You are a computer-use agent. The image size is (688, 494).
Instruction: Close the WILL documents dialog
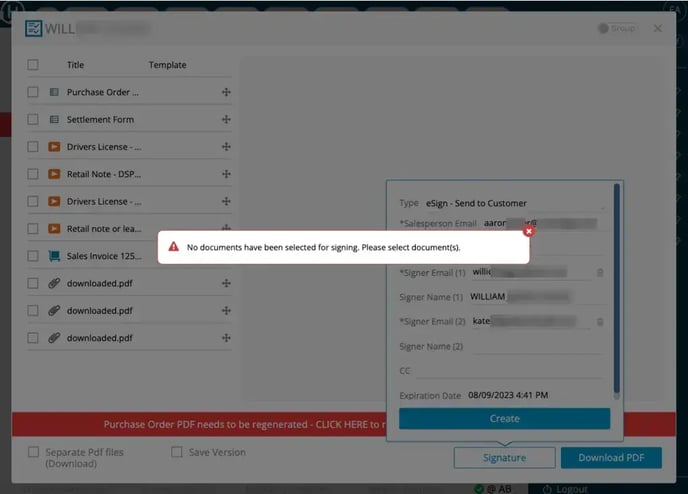point(657,29)
